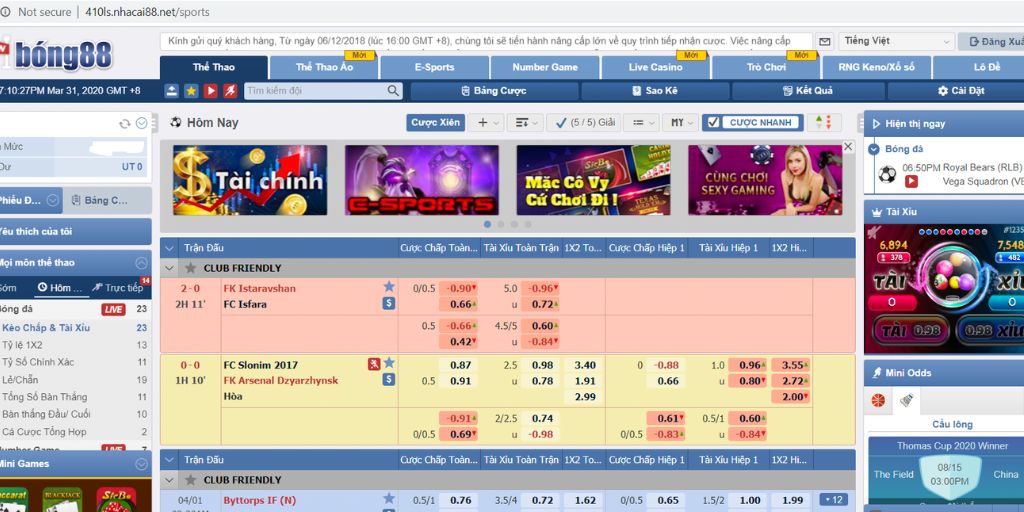The width and height of the screenshot is (1024, 512).
Task: Click the mail envelope icon beside announcement
Action: pyautogui.click(x=825, y=42)
